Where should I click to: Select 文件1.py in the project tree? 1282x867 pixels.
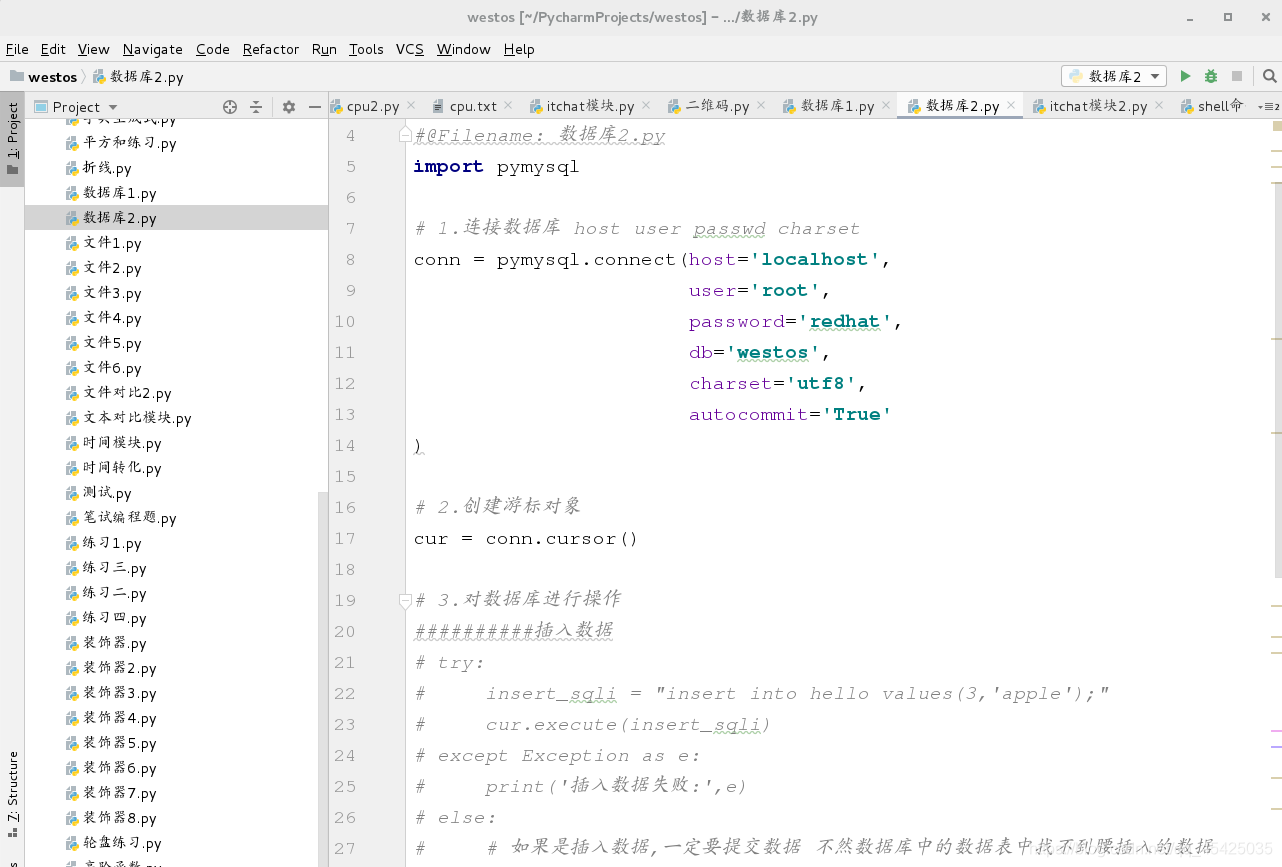112,243
